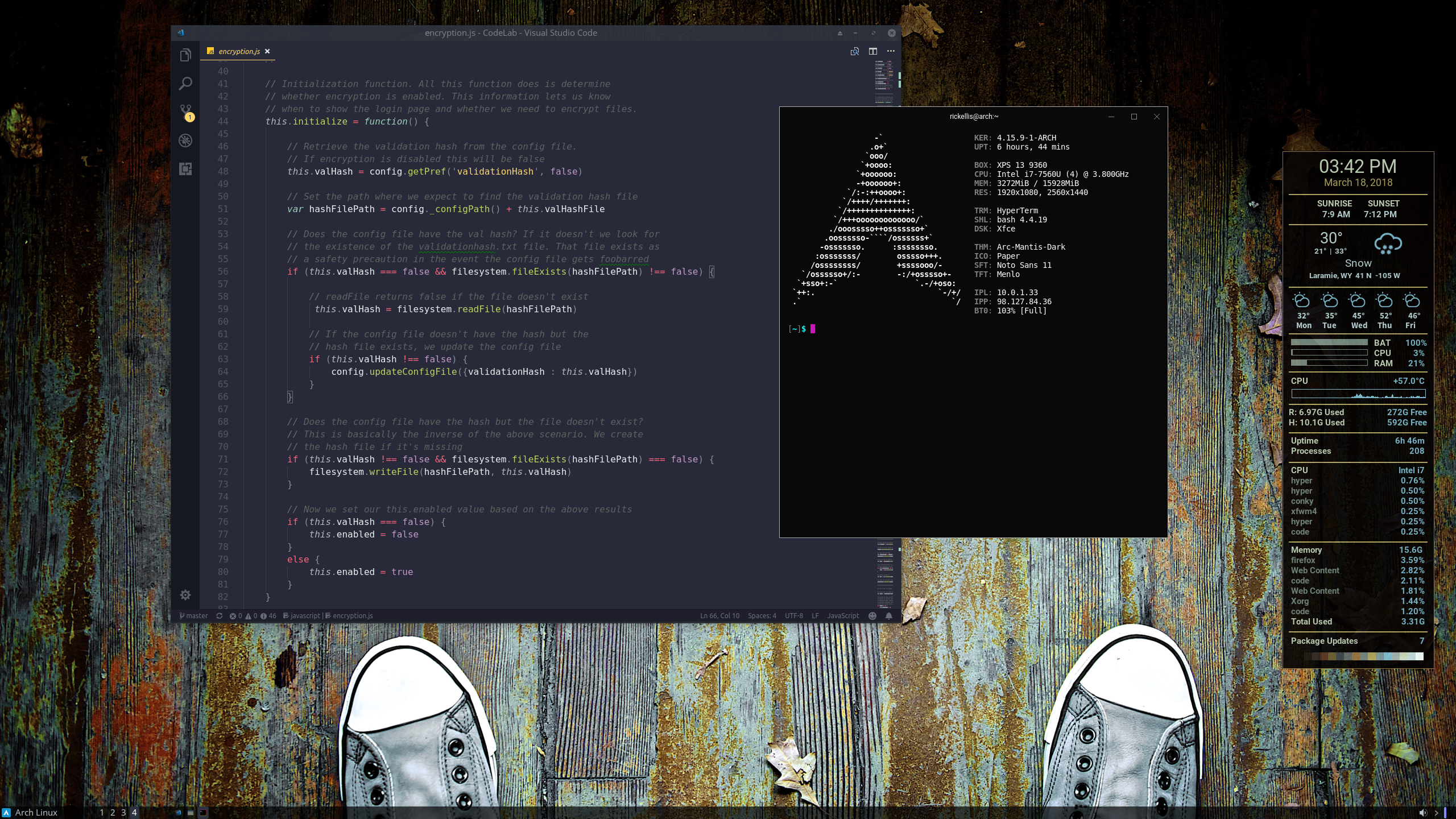Switch to workspace 2 in panel
Image resolution: width=1456 pixels, height=819 pixels.
(x=113, y=812)
